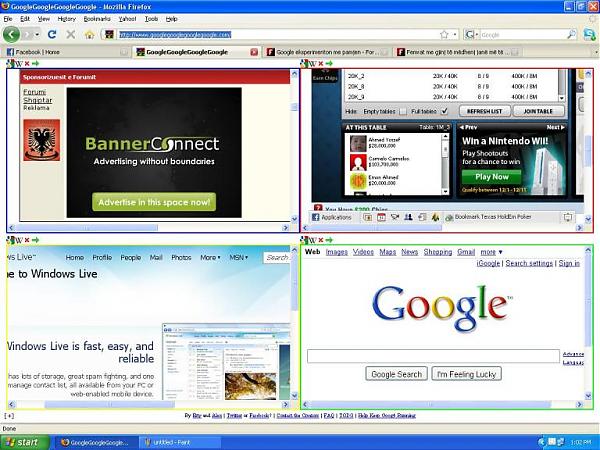
Task: Switch to the Facebook | Home tab
Action: click(66, 52)
